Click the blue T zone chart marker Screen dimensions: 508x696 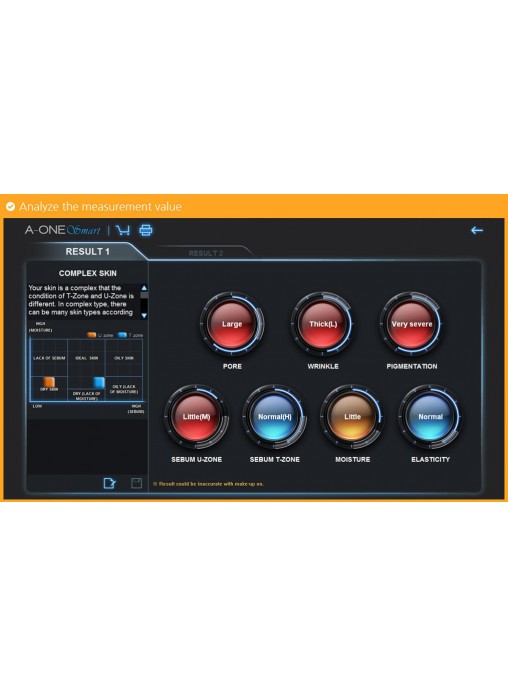click(99, 383)
